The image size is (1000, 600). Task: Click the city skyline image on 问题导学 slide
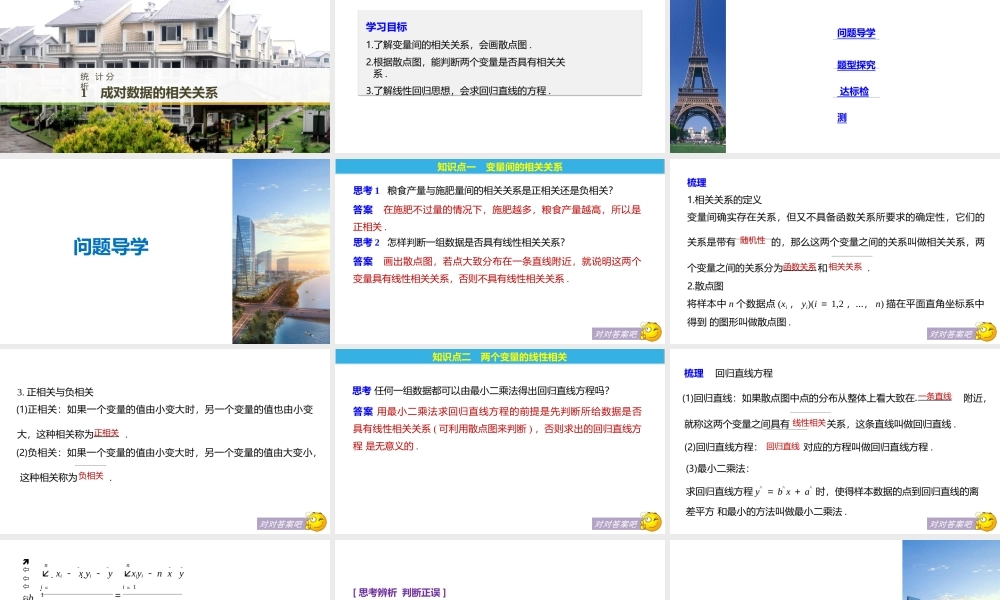(281, 250)
